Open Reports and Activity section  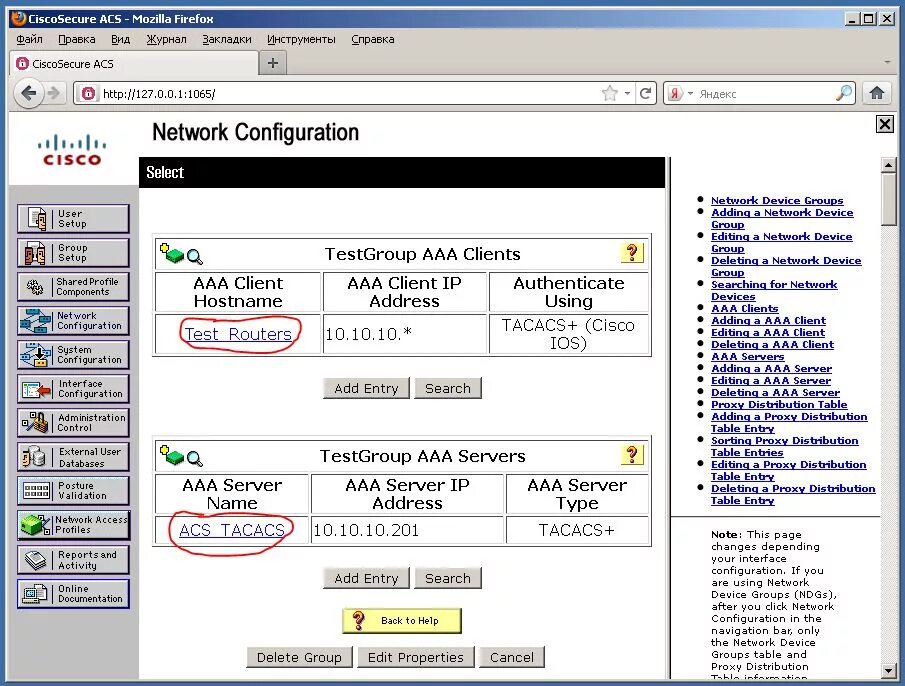pyautogui.click(x=73, y=560)
